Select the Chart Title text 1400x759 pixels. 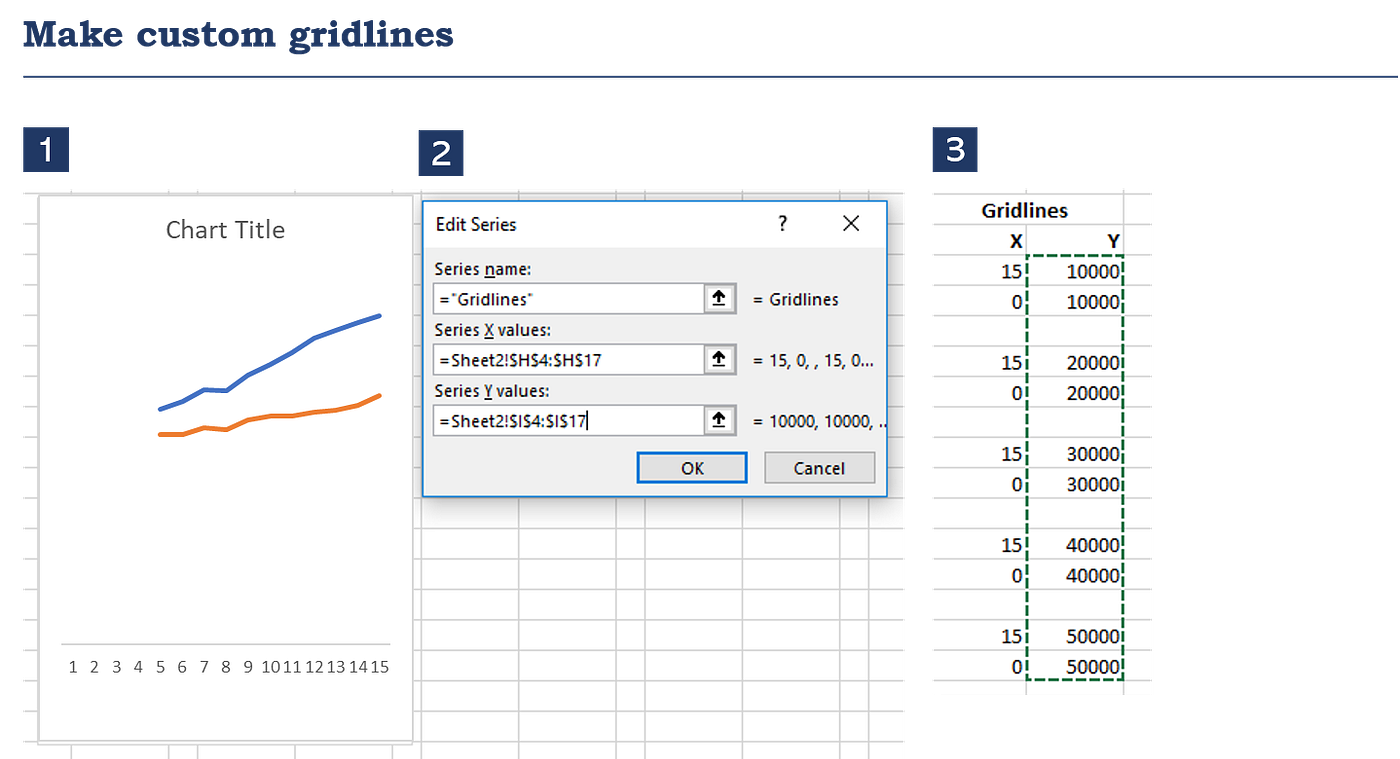pyautogui.click(x=225, y=229)
